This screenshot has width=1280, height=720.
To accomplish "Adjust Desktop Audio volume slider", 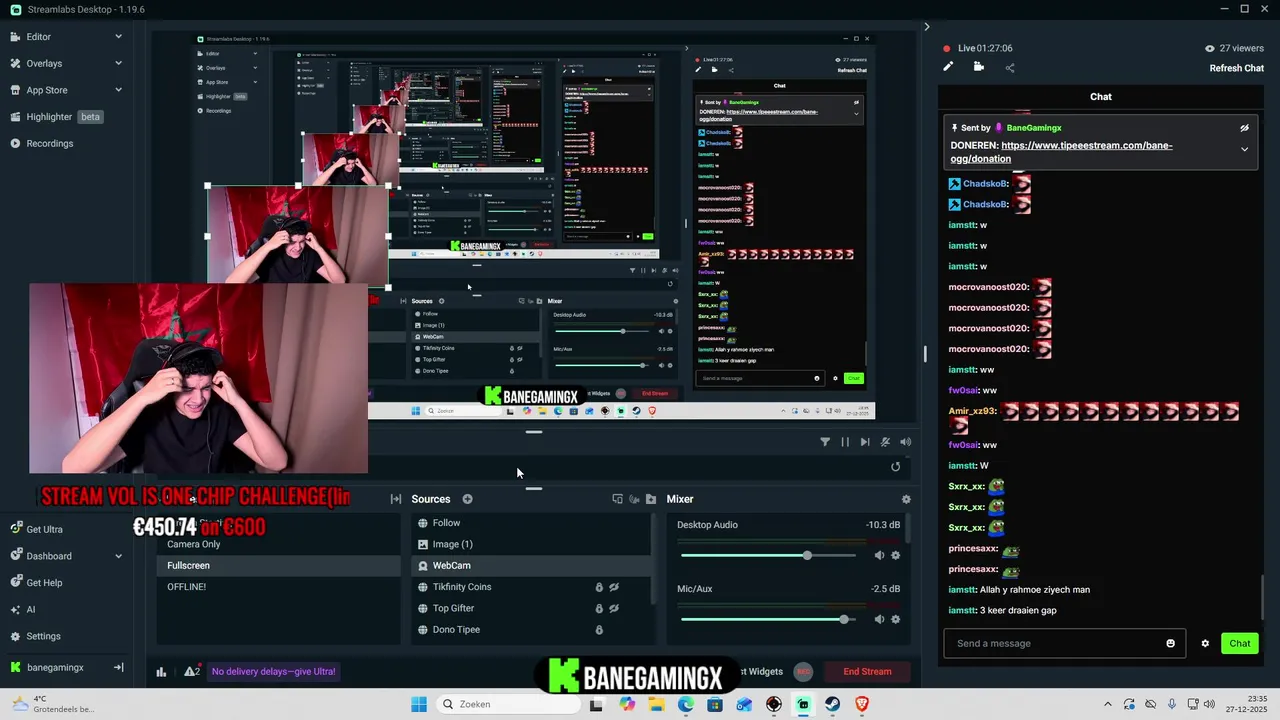I will (768, 555).
